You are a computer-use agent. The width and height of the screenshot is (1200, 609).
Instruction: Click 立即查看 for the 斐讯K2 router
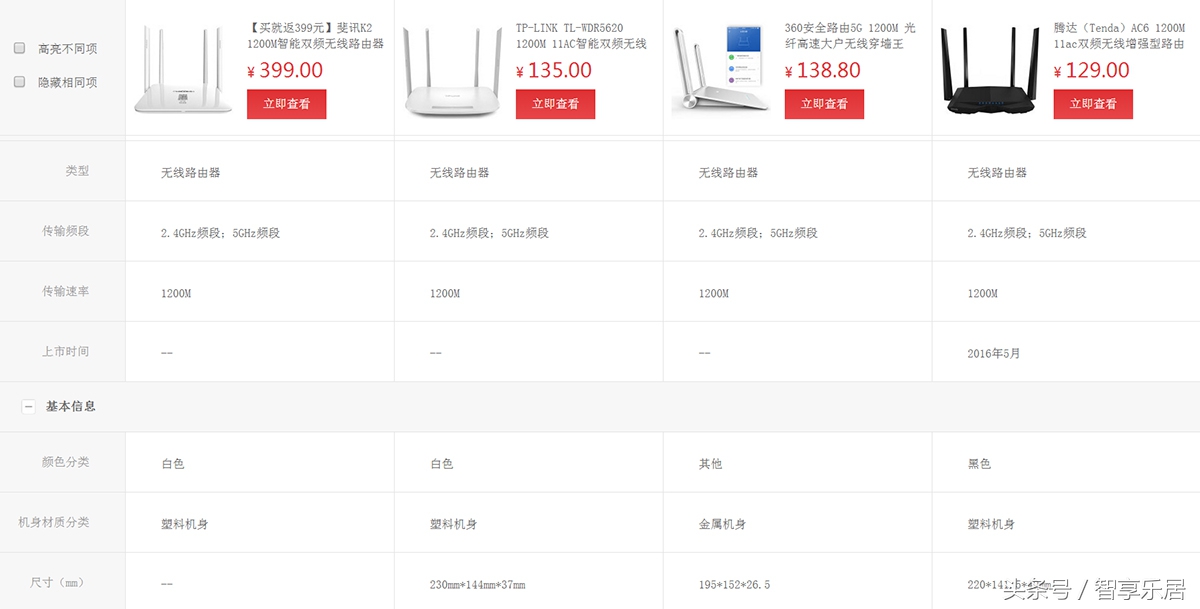[286, 103]
